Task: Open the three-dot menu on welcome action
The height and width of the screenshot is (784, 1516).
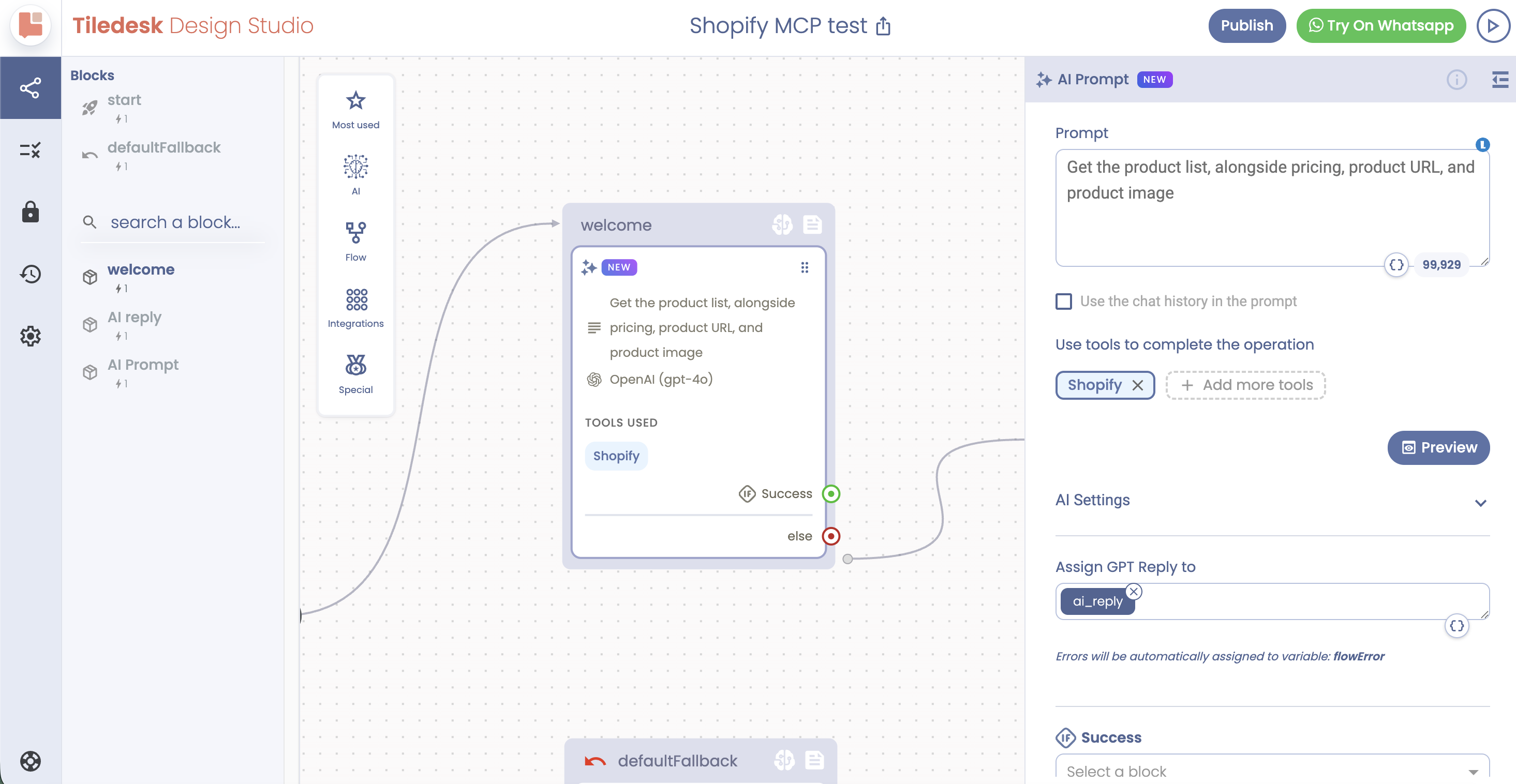Action: [805, 267]
